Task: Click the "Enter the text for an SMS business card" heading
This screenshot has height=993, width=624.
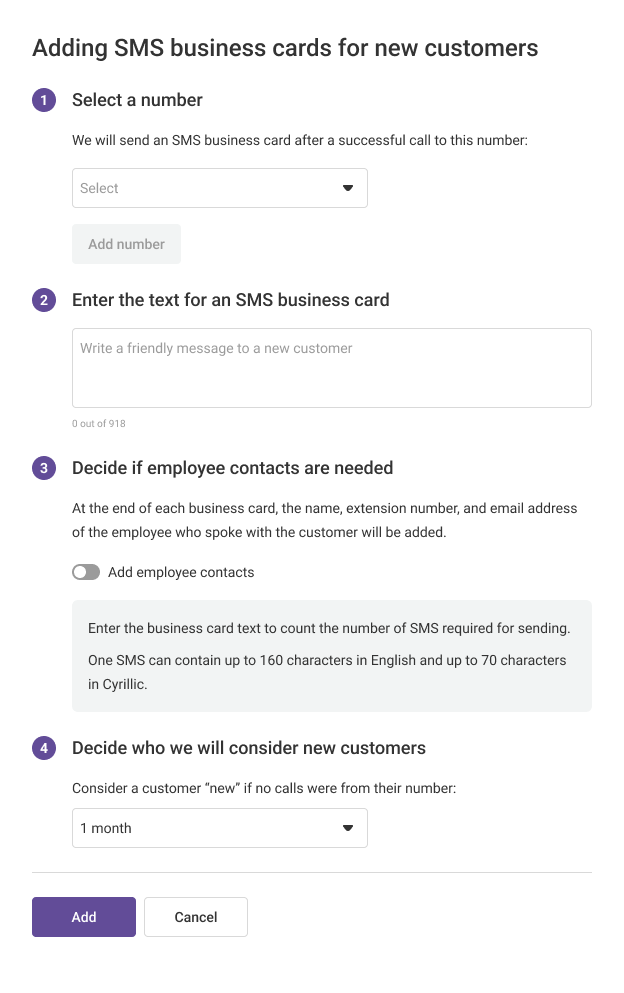Action: pyautogui.click(x=231, y=300)
